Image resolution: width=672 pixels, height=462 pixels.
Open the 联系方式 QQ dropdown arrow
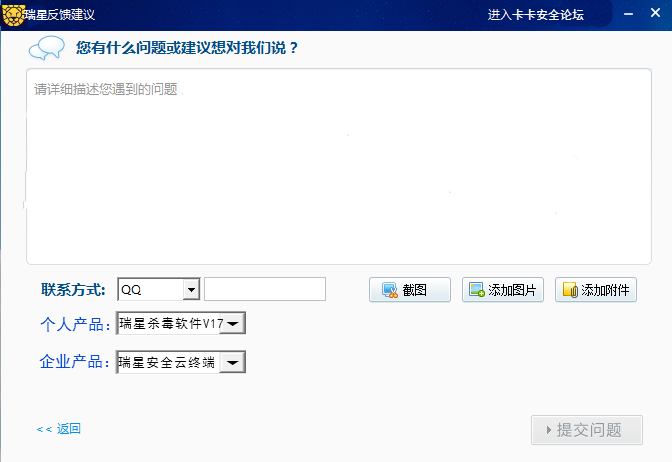(191, 290)
